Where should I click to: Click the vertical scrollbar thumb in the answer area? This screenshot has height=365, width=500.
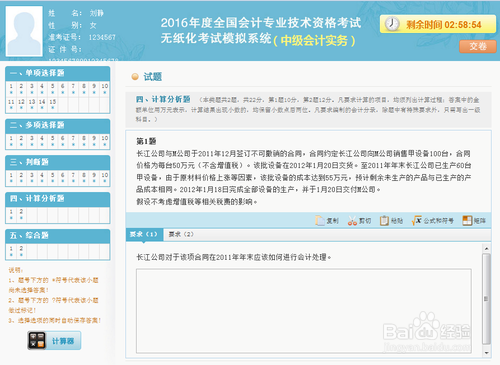point(486,299)
